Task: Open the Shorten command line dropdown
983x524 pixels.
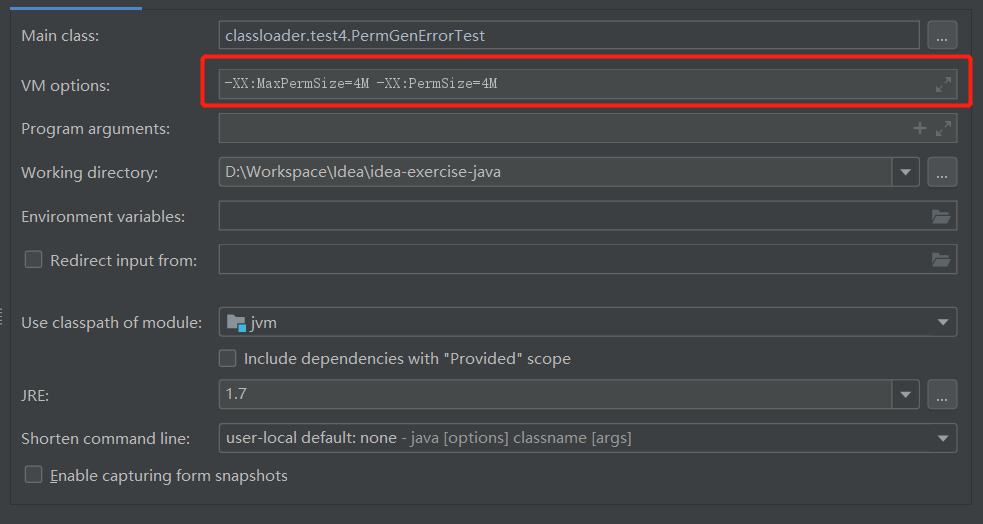Action: click(942, 438)
